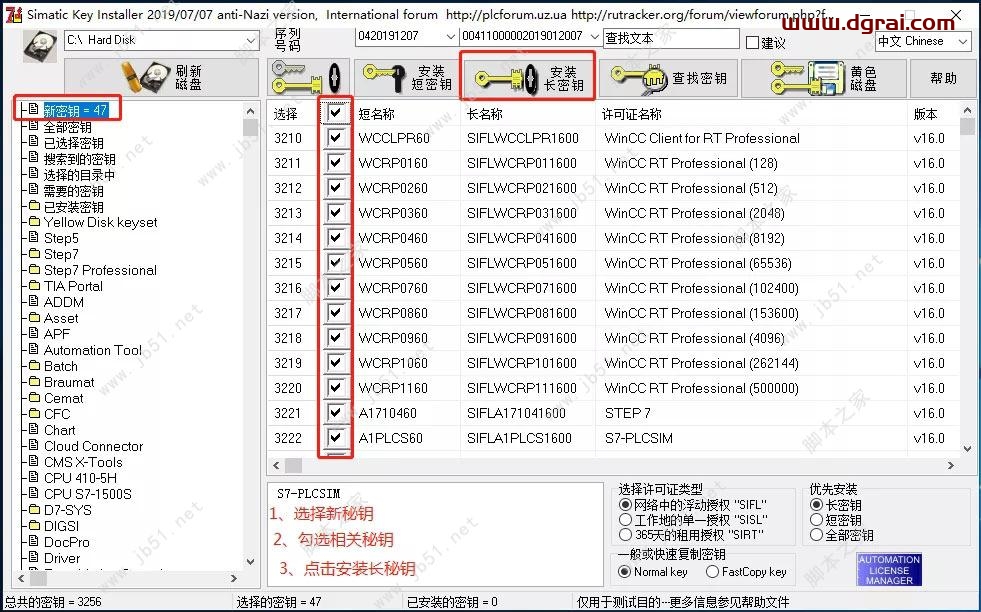Open the 已安装密钥 folder

pyautogui.click(x=73, y=207)
